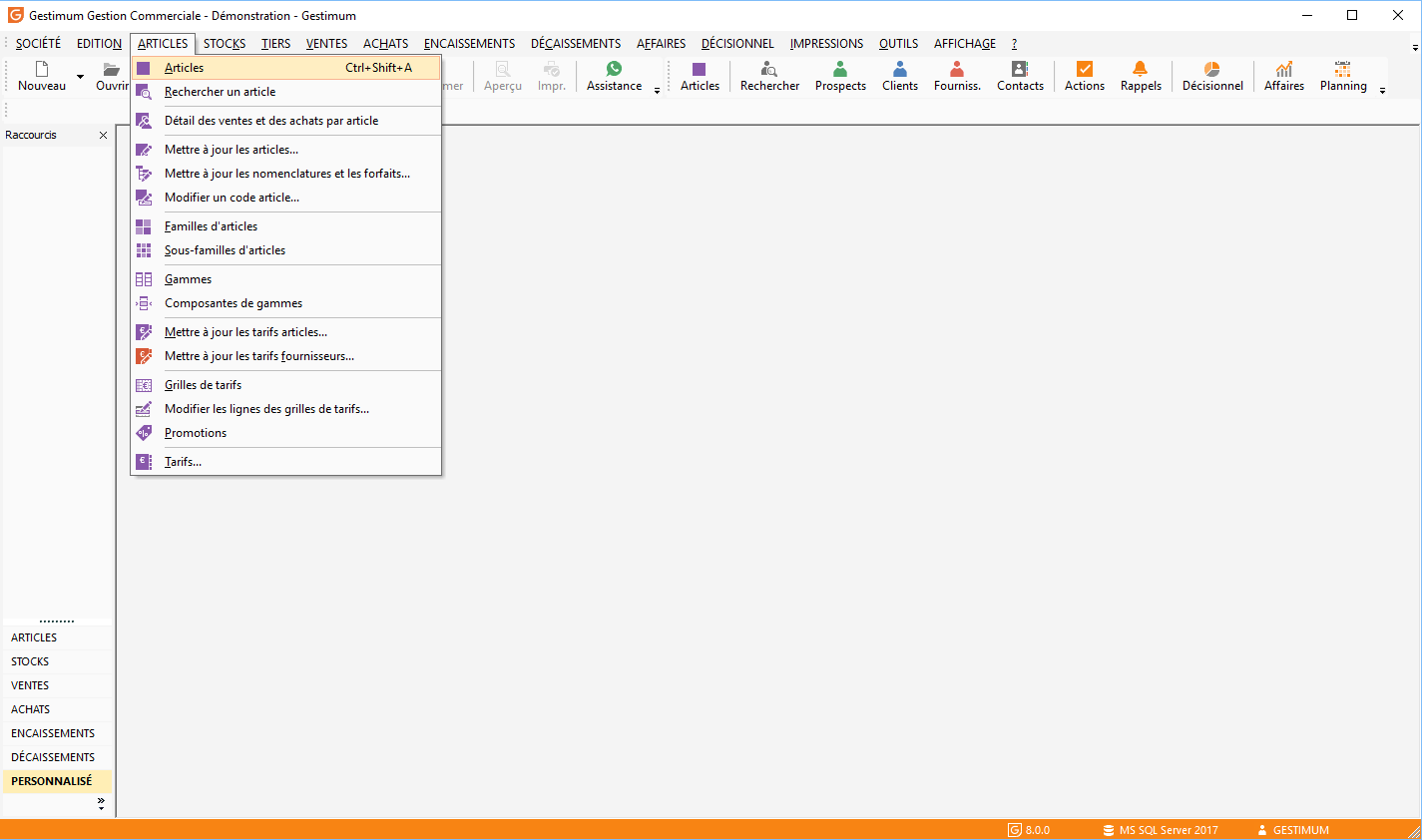Click the GESTIMUM user status entry
The height and width of the screenshot is (840, 1422).
tap(1293, 830)
